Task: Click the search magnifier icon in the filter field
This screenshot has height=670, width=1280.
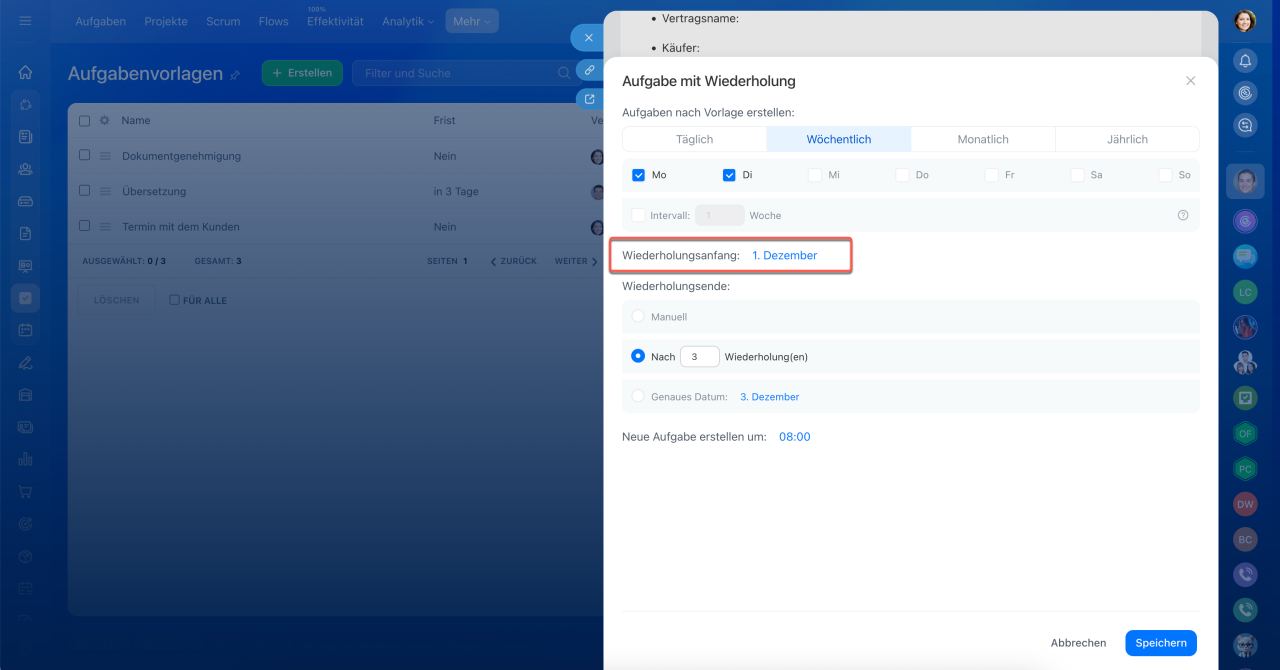Action: point(563,73)
